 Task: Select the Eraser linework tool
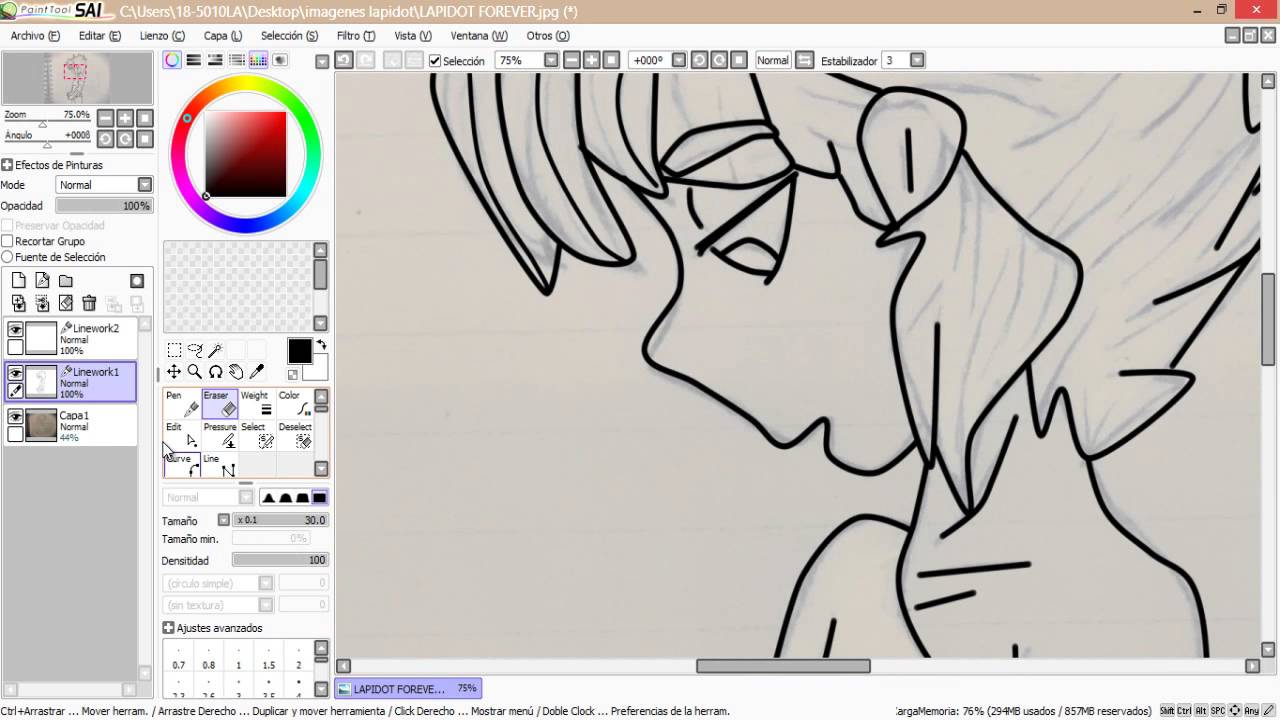[220, 403]
